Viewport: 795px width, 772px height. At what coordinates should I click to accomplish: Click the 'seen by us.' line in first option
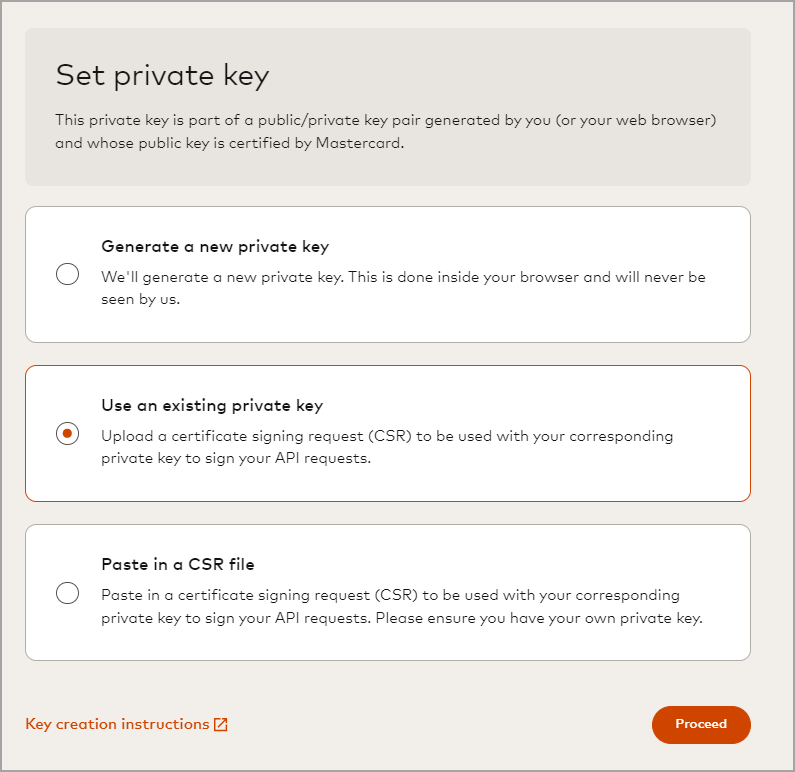141,299
